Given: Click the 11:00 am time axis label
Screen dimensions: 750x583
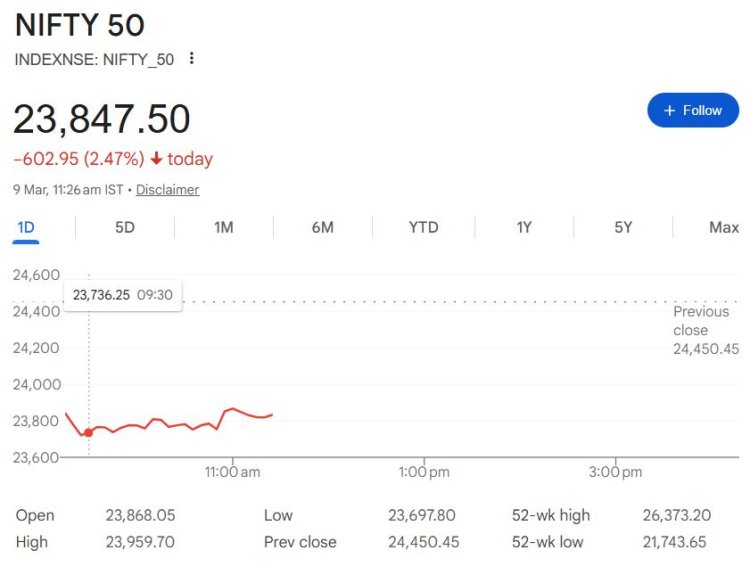Looking at the screenshot, I should (232, 471).
